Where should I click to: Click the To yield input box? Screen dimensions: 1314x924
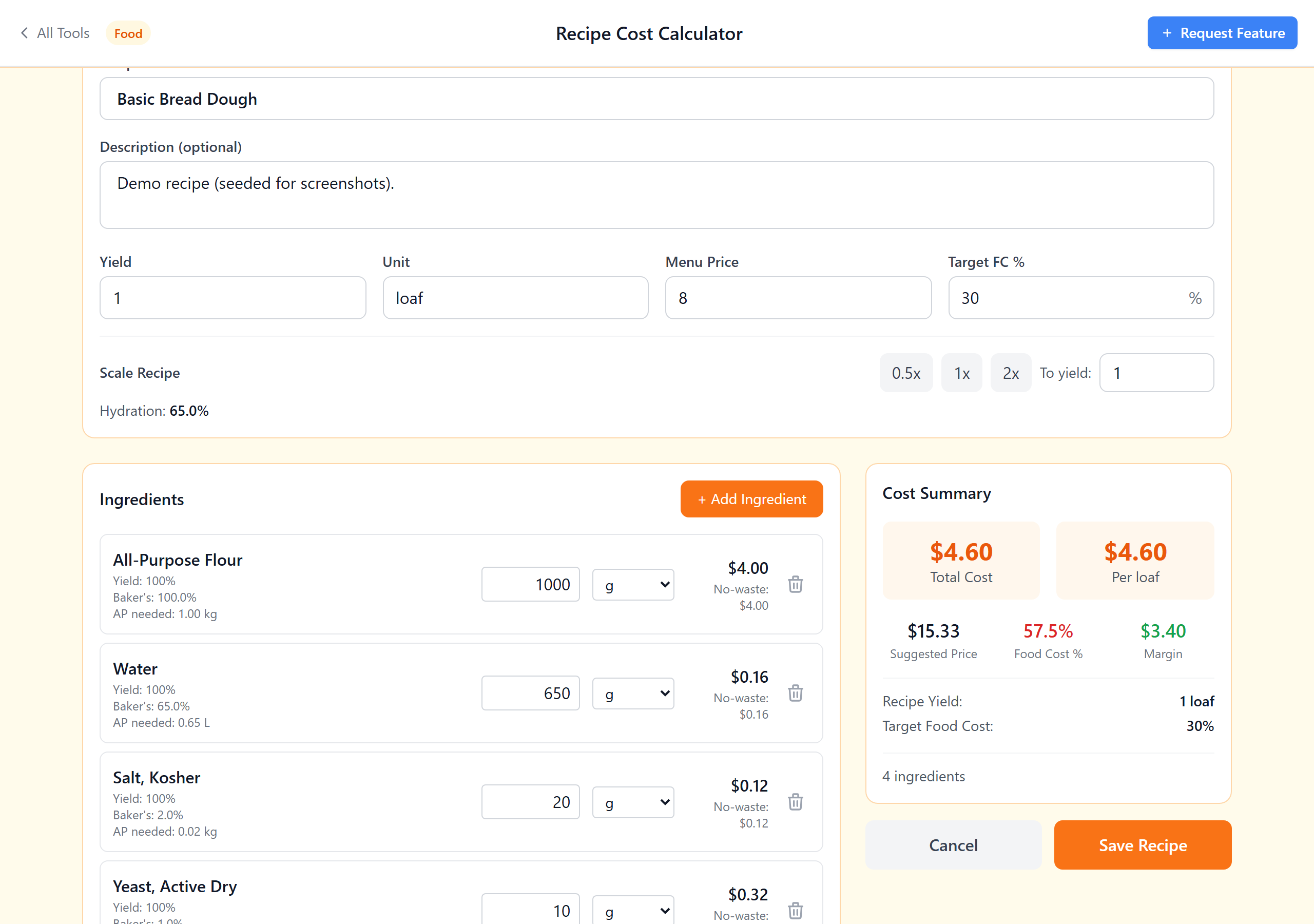click(x=1156, y=373)
